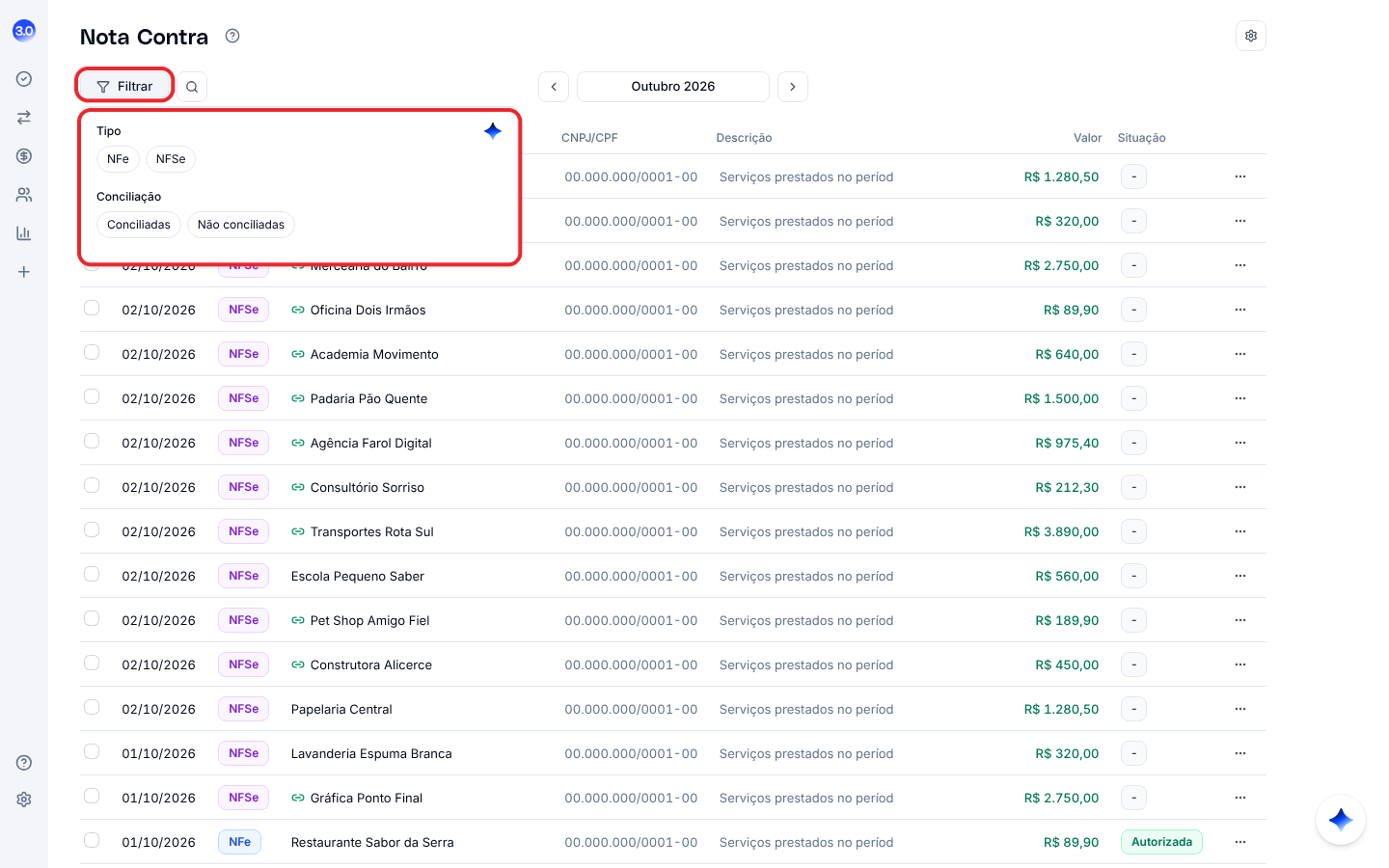The width and height of the screenshot is (1389, 868).
Task: Tick the Papelaria Central row checkbox
Action: click(92, 708)
